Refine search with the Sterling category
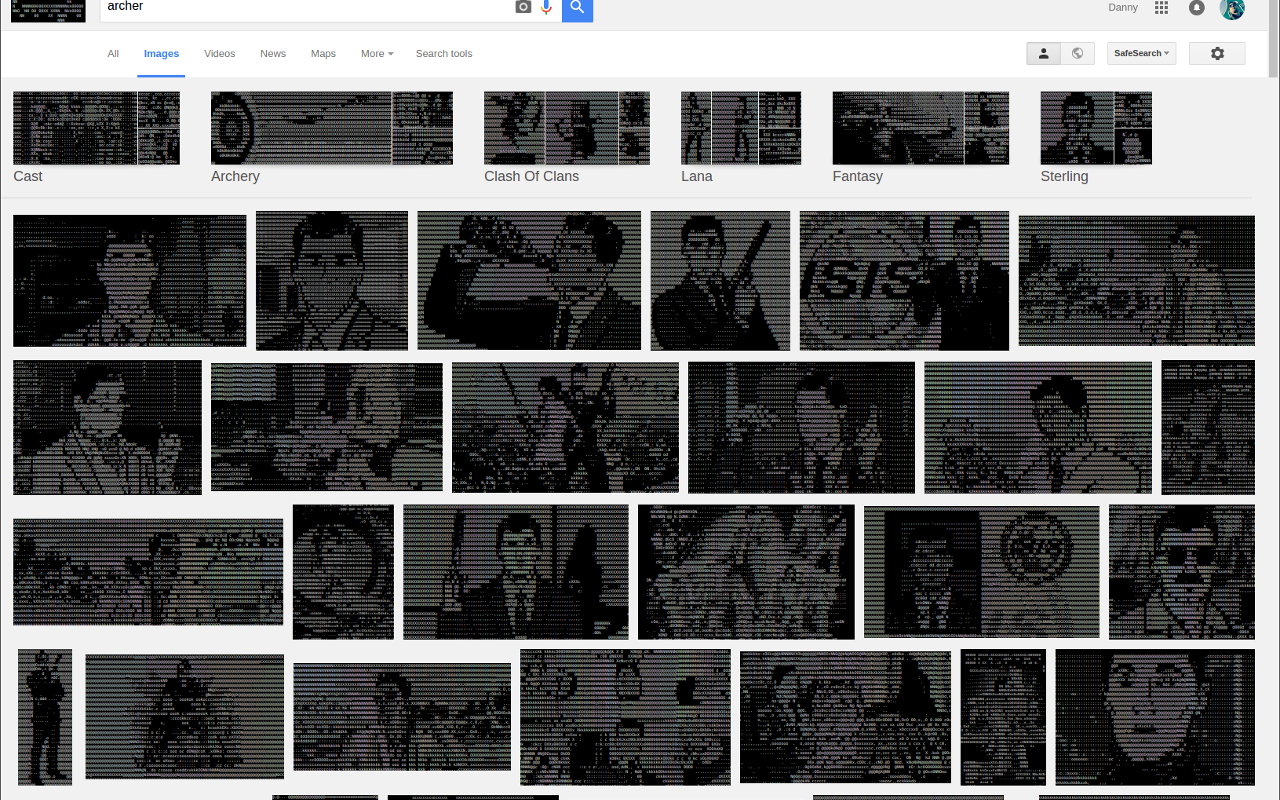Image resolution: width=1280 pixels, height=800 pixels. click(1096, 138)
